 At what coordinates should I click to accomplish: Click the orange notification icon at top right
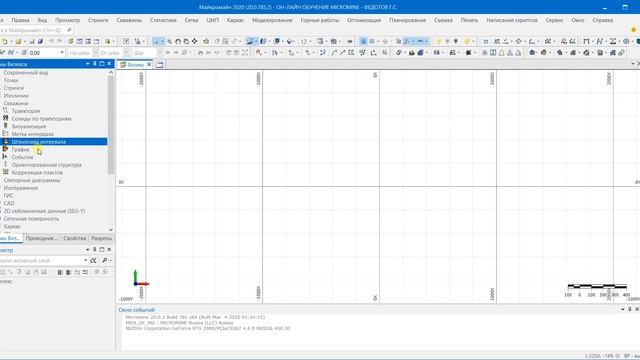(634, 29)
